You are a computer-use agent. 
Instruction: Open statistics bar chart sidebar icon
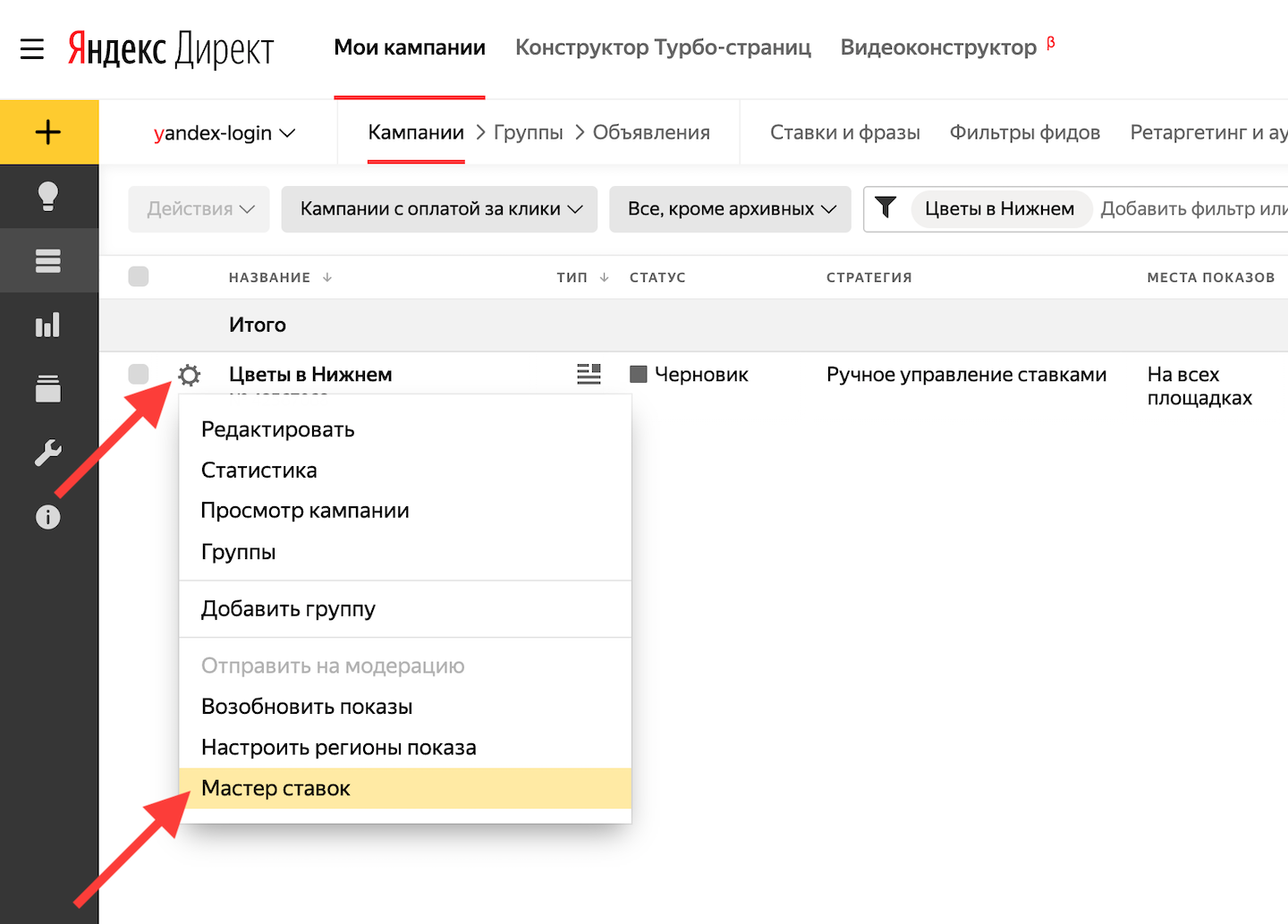[x=48, y=325]
